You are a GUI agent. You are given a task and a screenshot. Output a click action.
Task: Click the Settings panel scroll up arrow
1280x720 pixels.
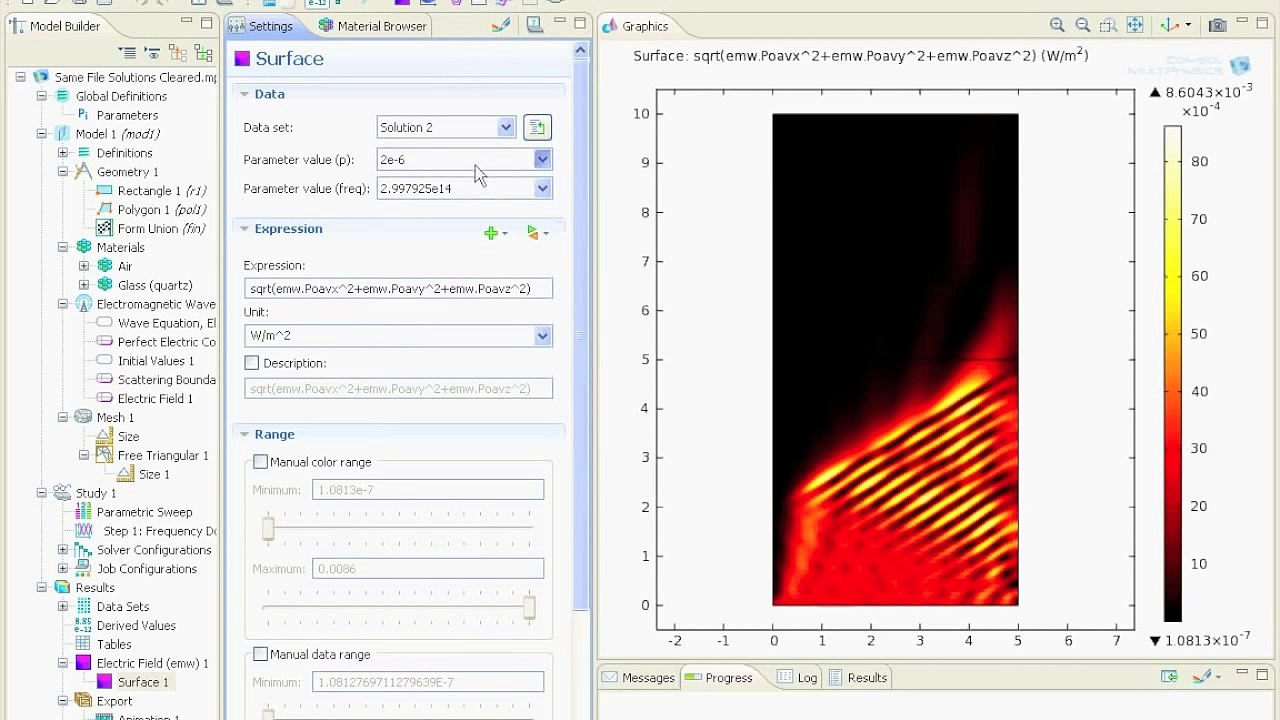581,49
